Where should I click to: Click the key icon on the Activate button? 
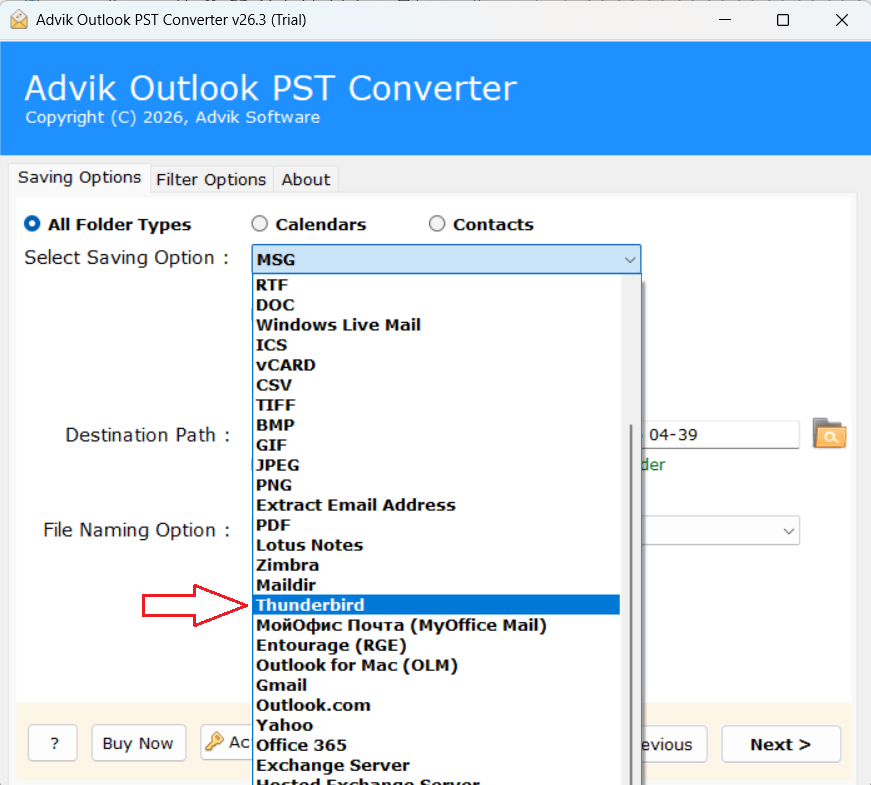click(x=214, y=742)
